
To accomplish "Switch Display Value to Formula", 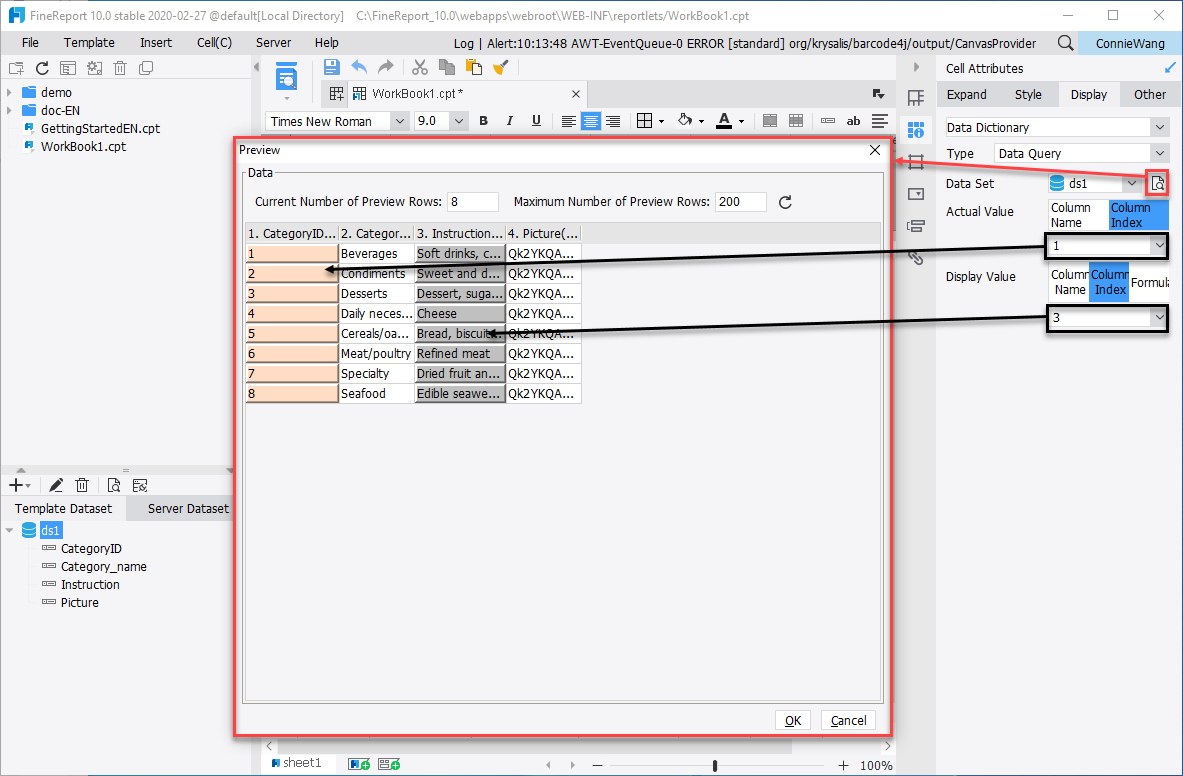I will [x=1149, y=282].
